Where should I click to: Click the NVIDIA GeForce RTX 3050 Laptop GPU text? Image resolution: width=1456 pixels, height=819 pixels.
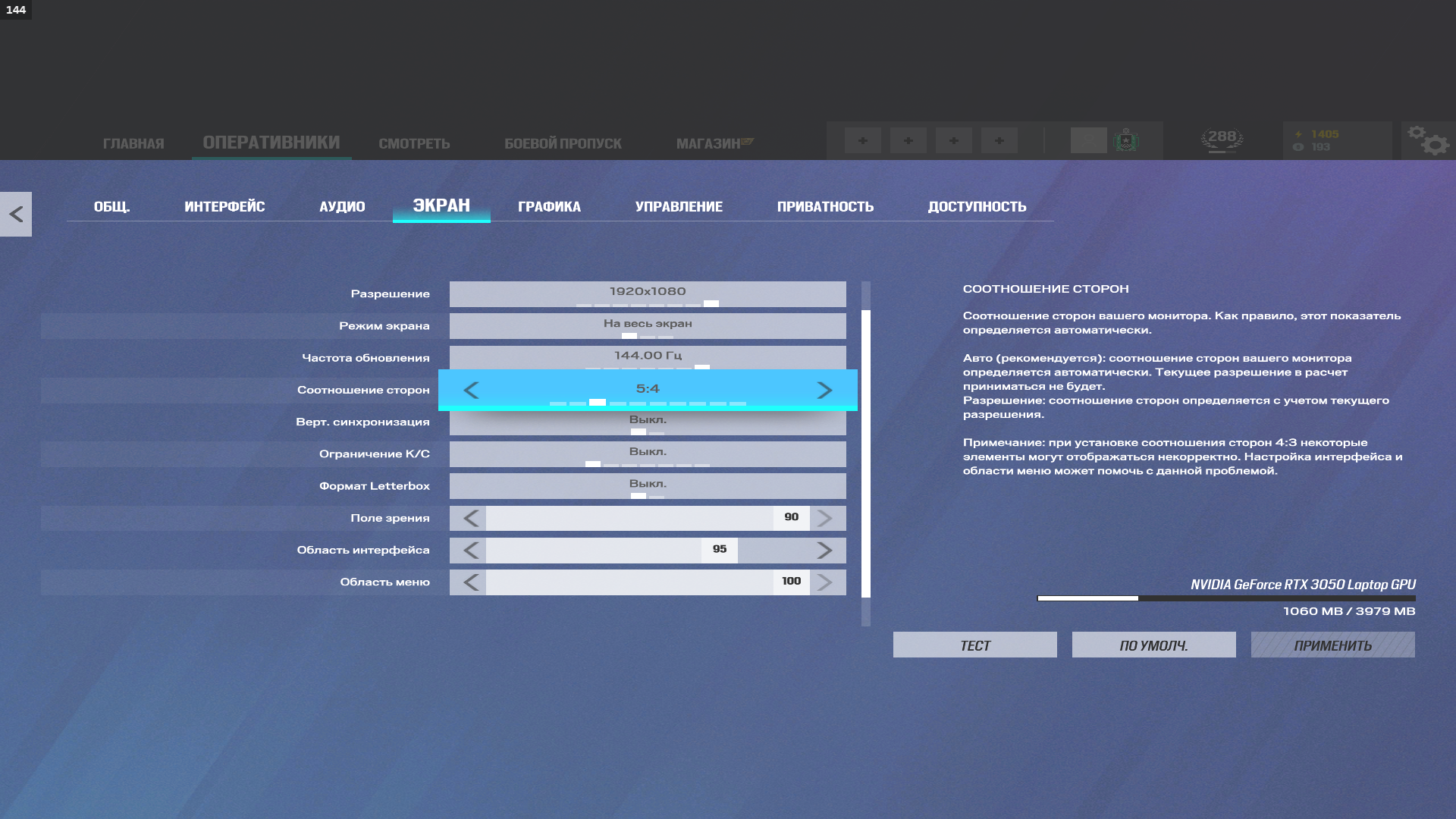(1303, 585)
